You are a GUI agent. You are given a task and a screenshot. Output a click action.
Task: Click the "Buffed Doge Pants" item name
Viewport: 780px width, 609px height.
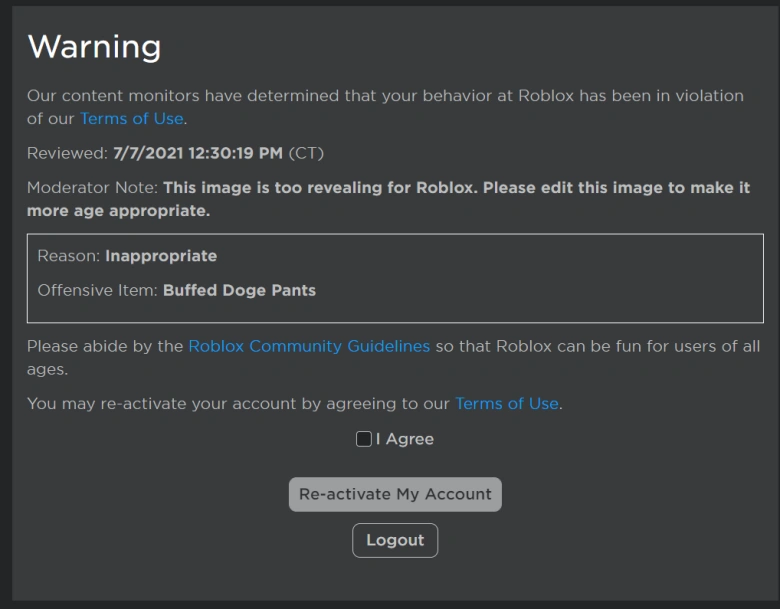[x=239, y=290]
